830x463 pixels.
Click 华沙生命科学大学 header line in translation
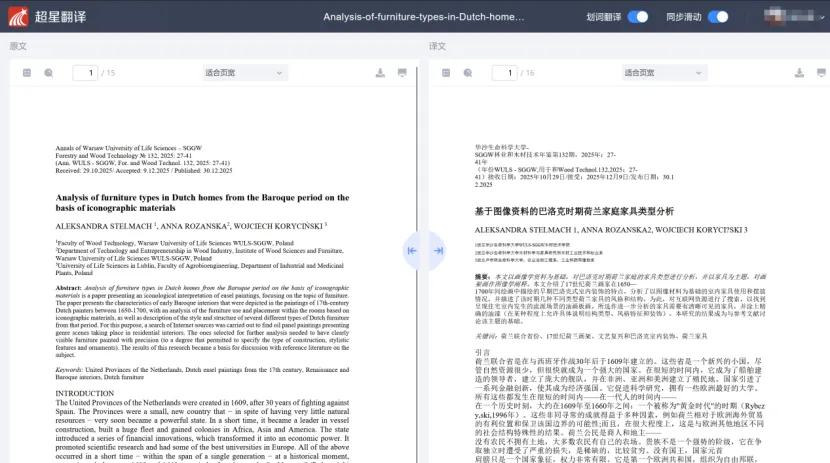pyautogui.click(x=502, y=147)
